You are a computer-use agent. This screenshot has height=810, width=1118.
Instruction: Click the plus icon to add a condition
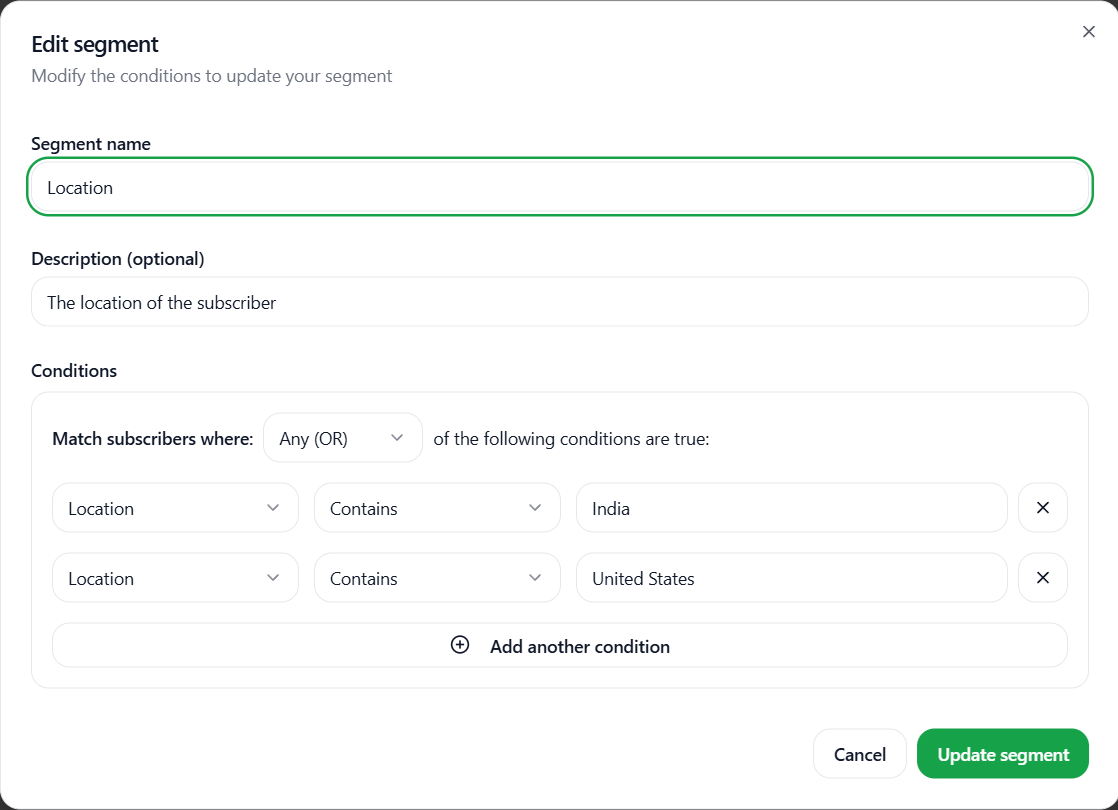click(460, 645)
